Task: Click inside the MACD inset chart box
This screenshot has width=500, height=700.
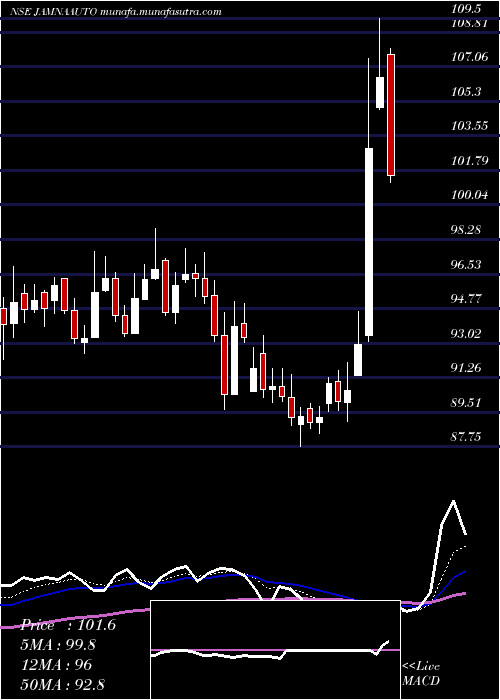Action: tap(275, 650)
